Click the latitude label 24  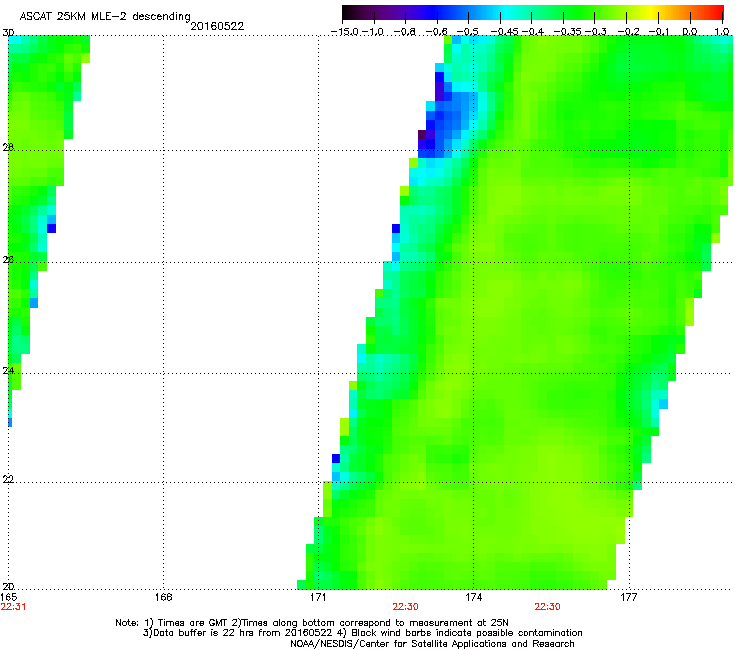8,371
